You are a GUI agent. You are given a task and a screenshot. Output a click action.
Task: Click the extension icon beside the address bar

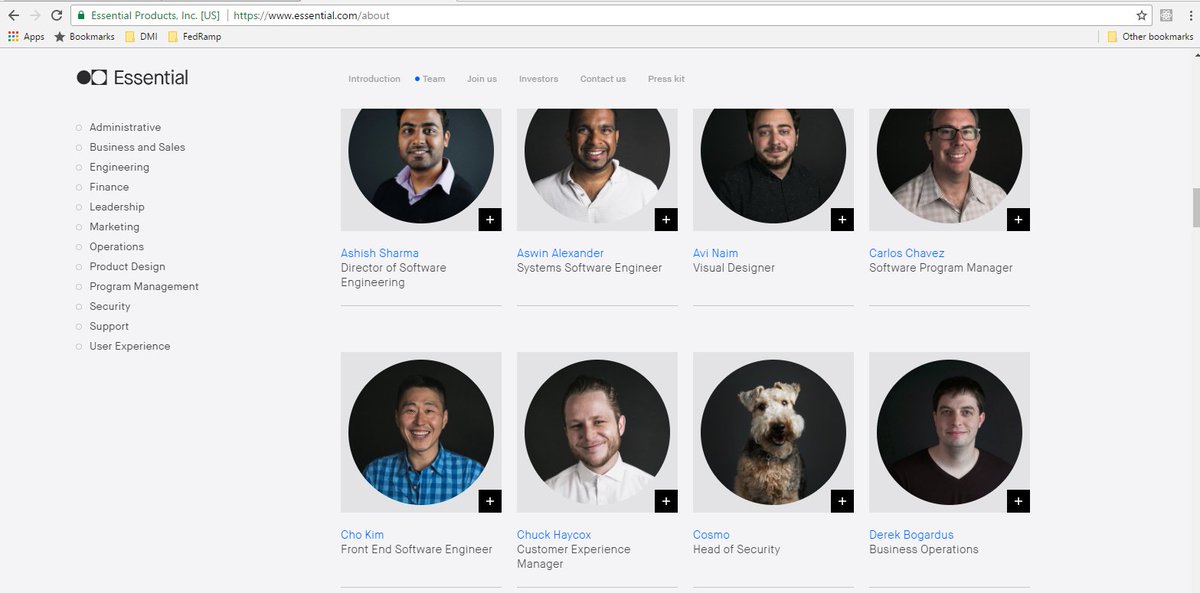coord(1166,16)
